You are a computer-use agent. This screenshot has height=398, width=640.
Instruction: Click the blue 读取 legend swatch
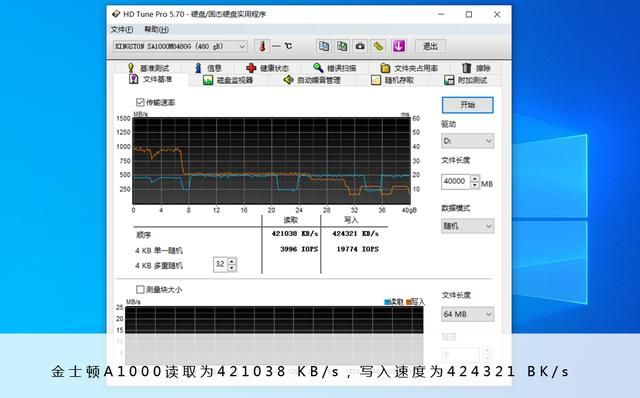[x=387, y=302]
